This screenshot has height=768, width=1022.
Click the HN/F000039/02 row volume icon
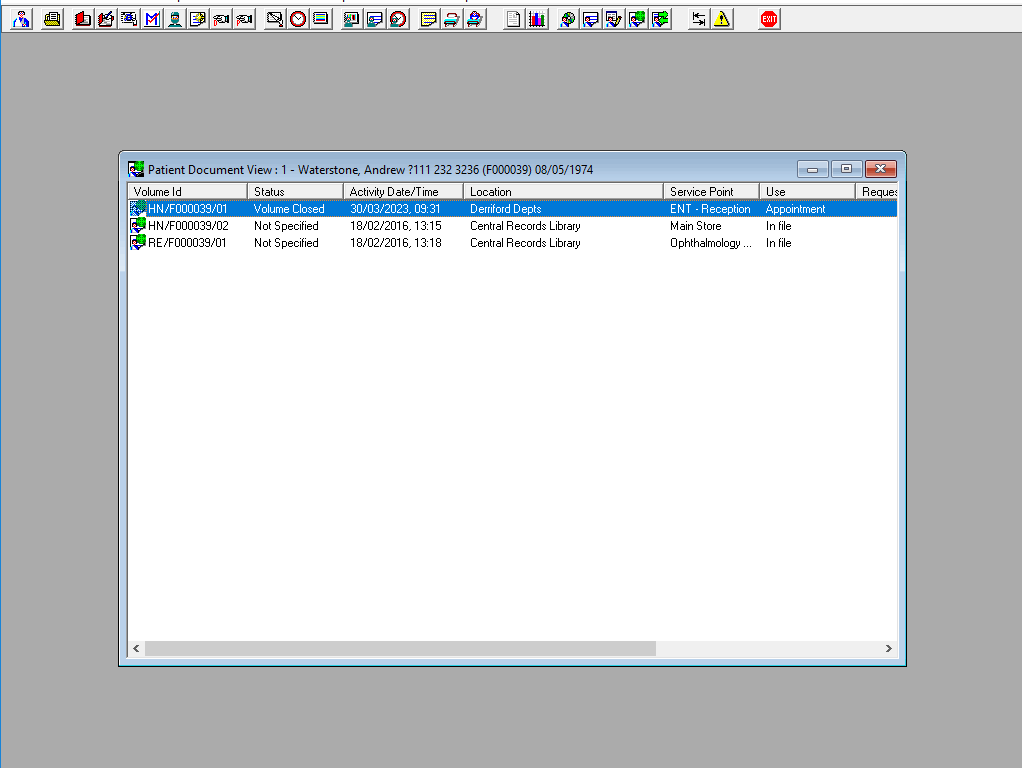(x=138, y=226)
